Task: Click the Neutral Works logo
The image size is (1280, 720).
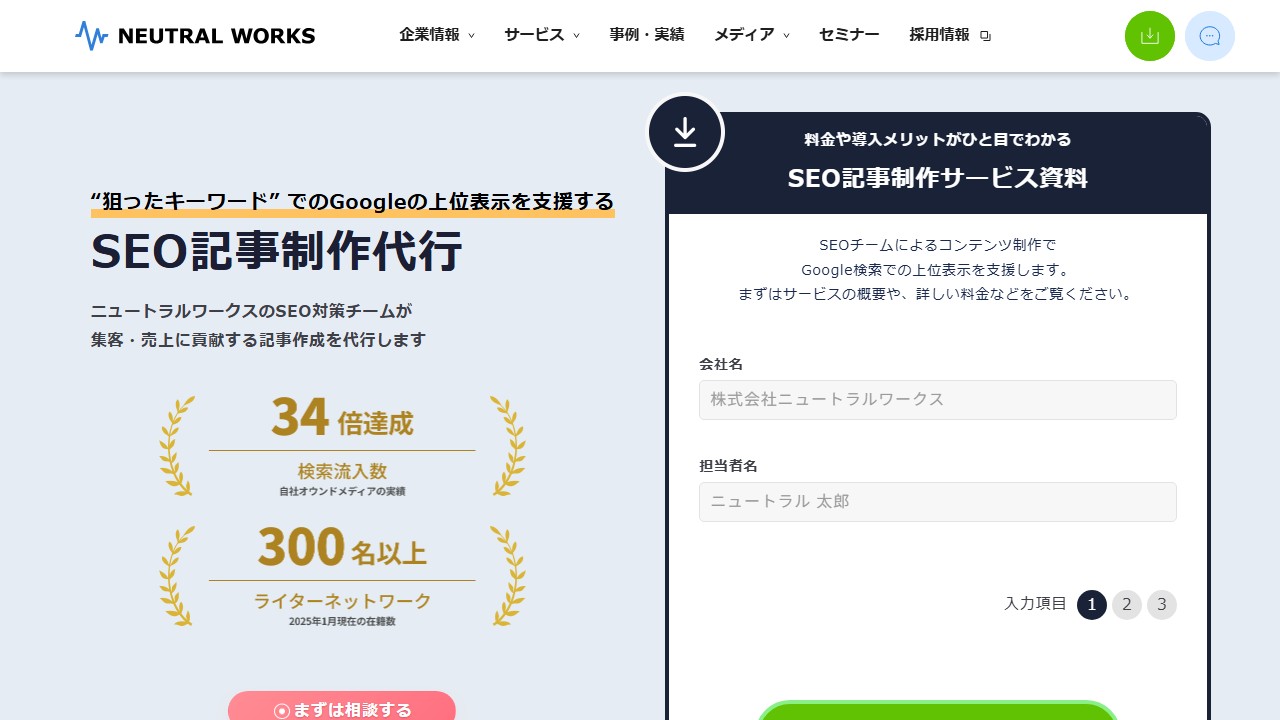Action: point(195,36)
